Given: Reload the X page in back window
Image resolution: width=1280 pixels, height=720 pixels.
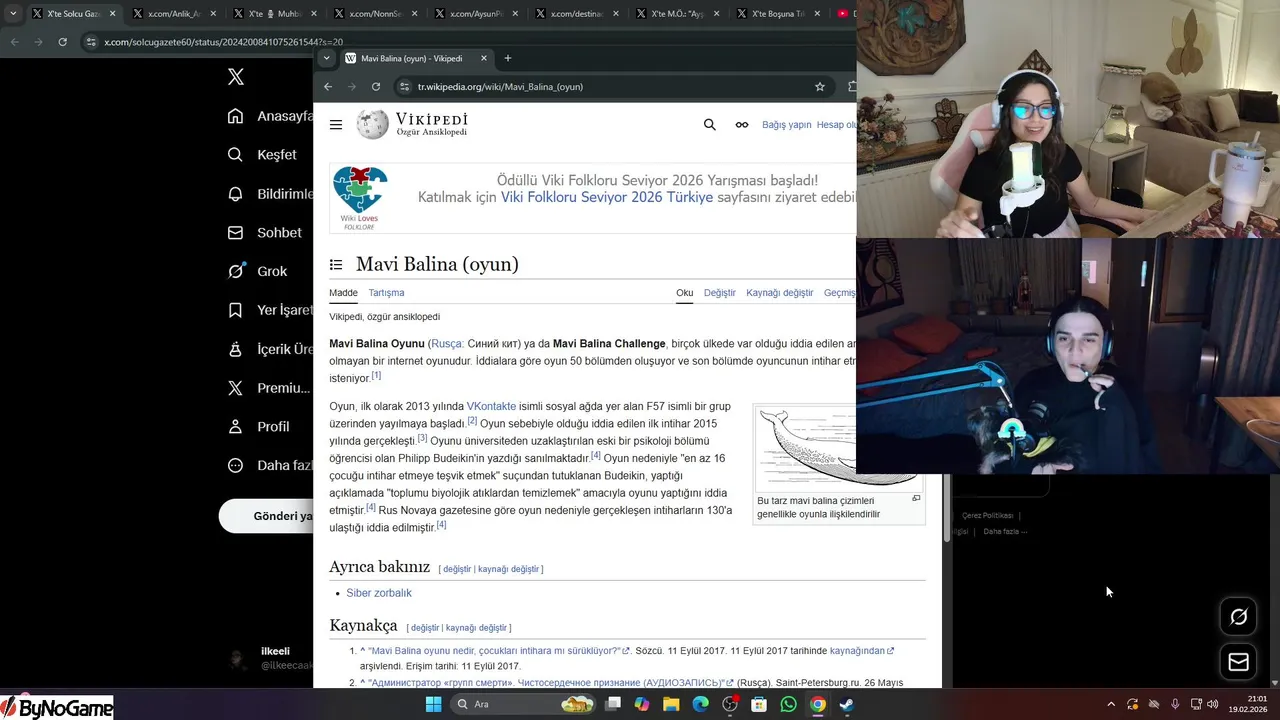Looking at the screenshot, I should coord(62,42).
